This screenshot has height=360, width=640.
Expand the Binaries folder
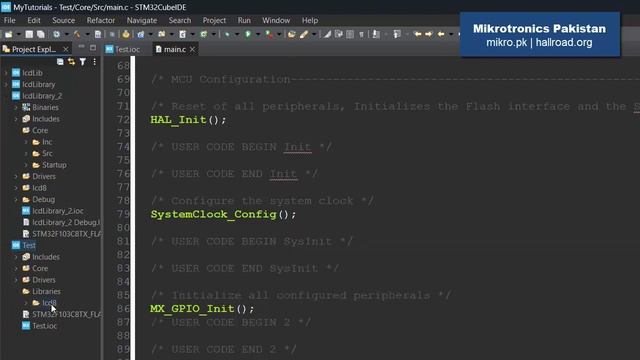tap(16, 107)
